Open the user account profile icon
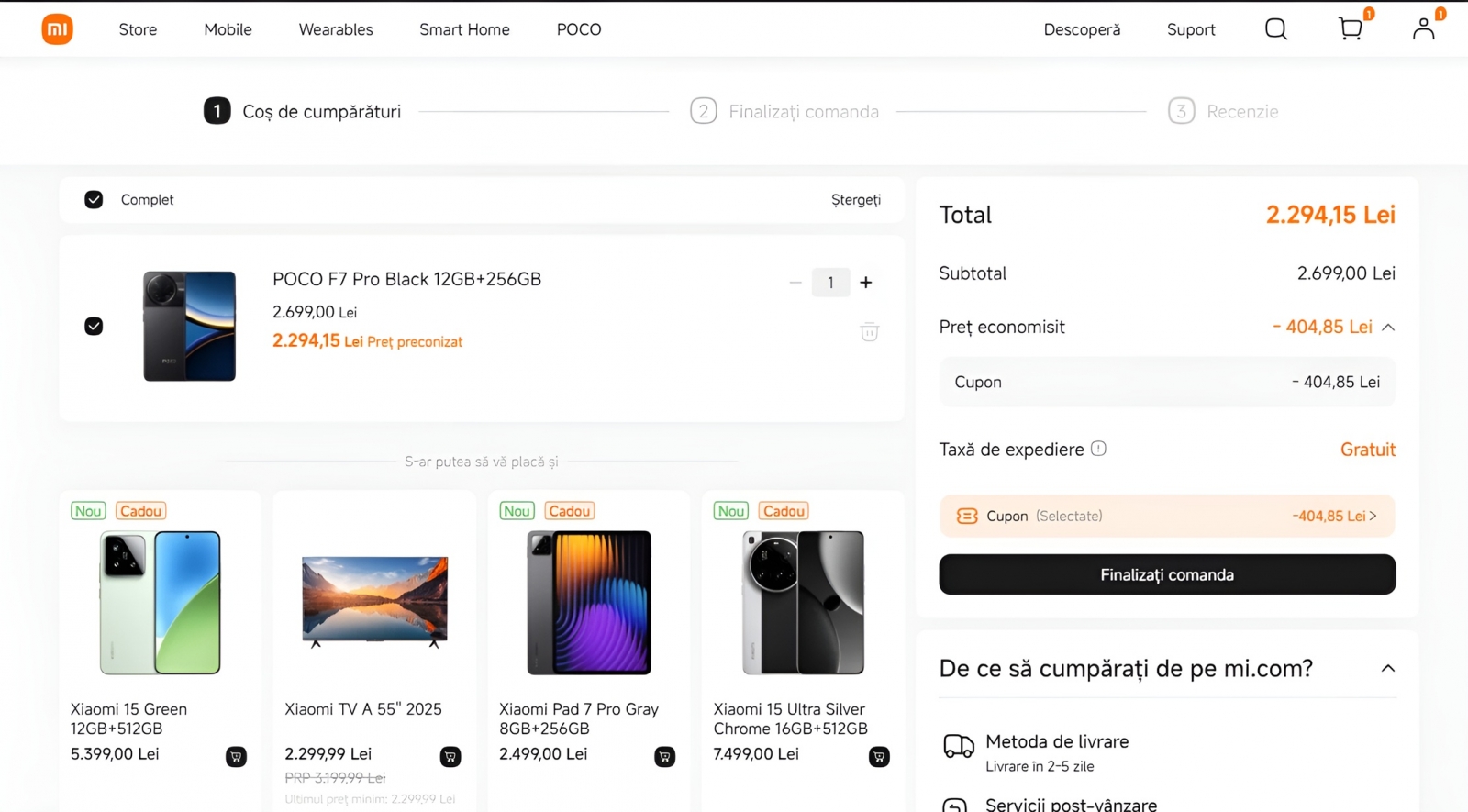The height and width of the screenshot is (812, 1468). tap(1423, 29)
